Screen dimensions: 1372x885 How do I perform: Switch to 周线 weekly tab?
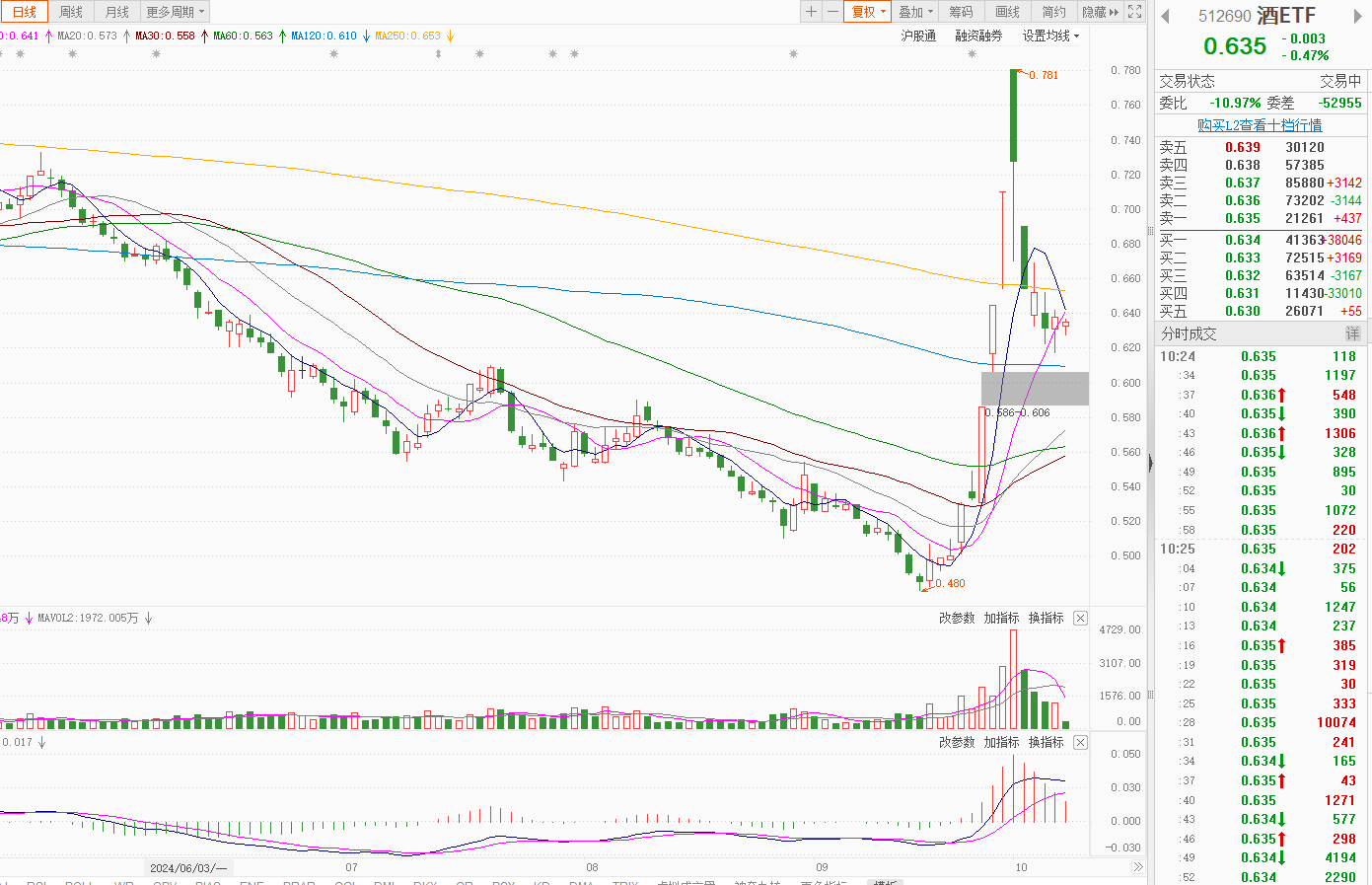point(71,12)
